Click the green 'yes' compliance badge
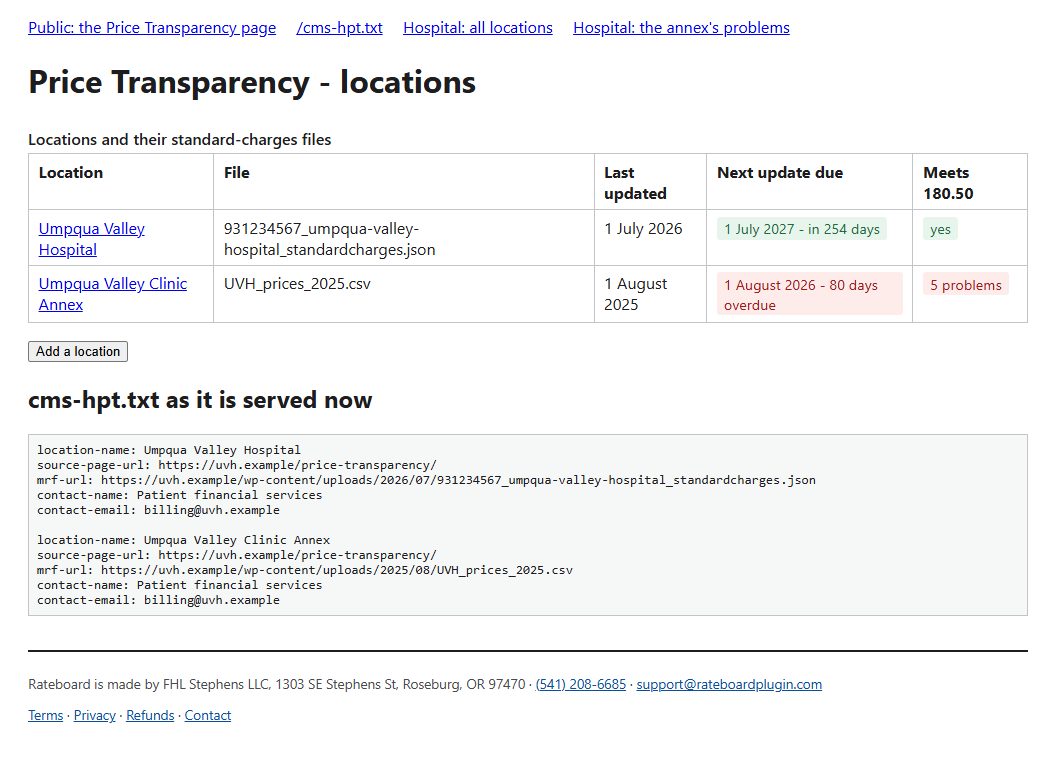This screenshot has width=1056, height=760. (x=940, y=229)
